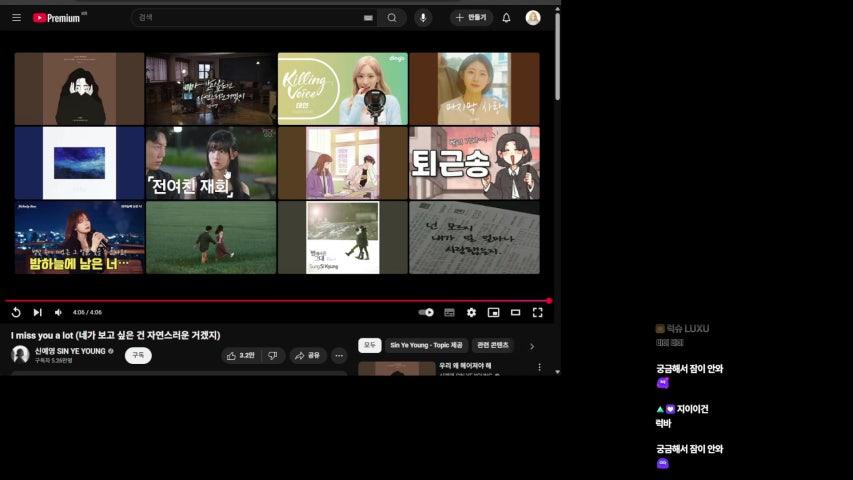
Task: Expand next filter chips arrow
Action: (531, 346)
